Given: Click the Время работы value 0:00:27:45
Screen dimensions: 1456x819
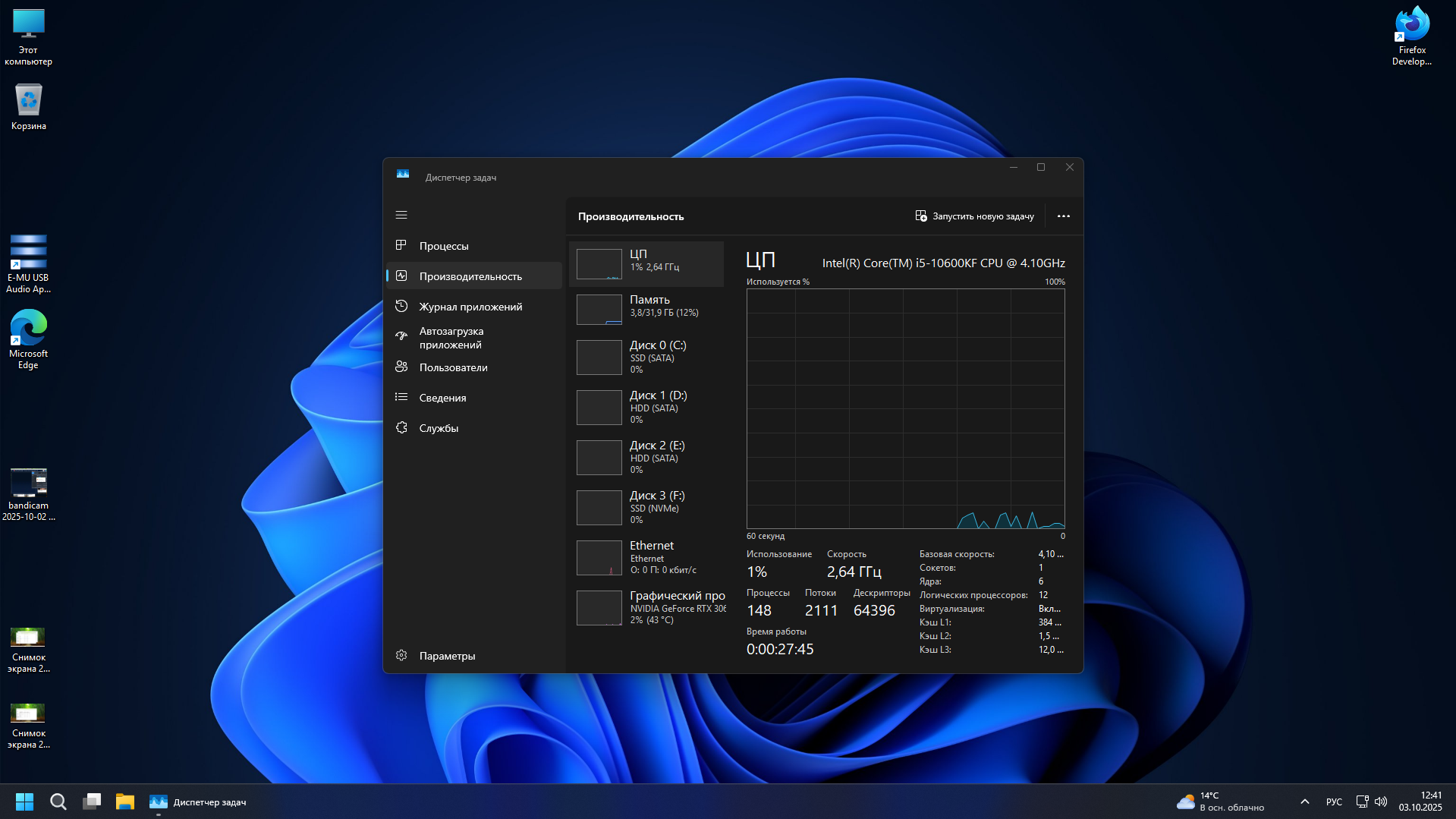Looking at the screenshot, I should [x=780, y=649].
